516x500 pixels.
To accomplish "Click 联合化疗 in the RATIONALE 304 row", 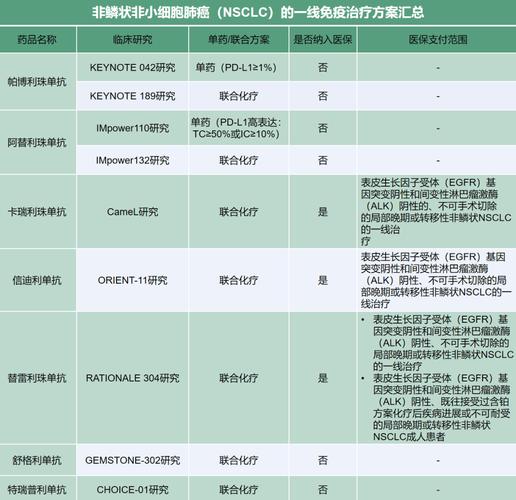I will click(239, 378).
